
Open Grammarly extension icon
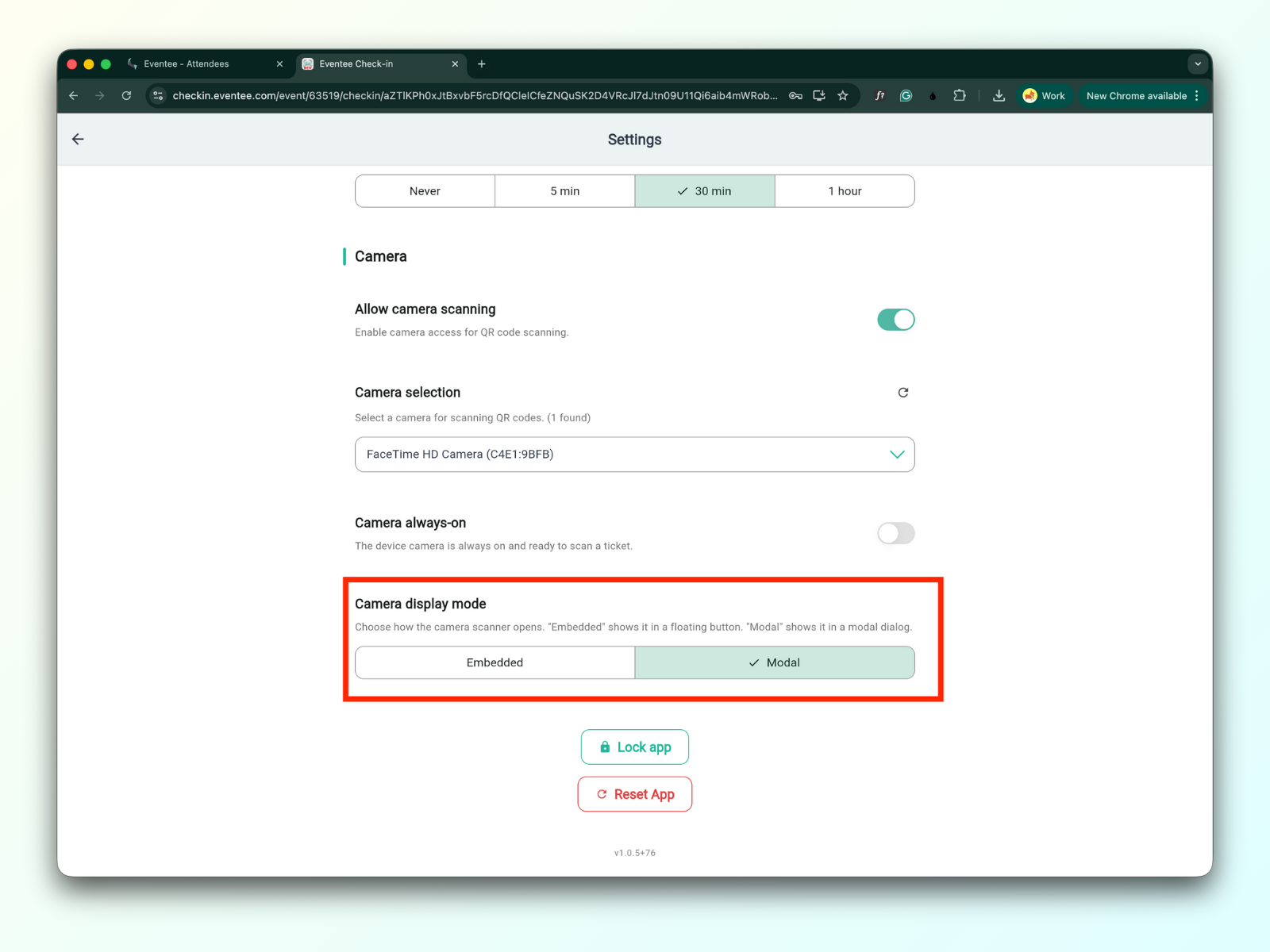[x=906, y=96]
